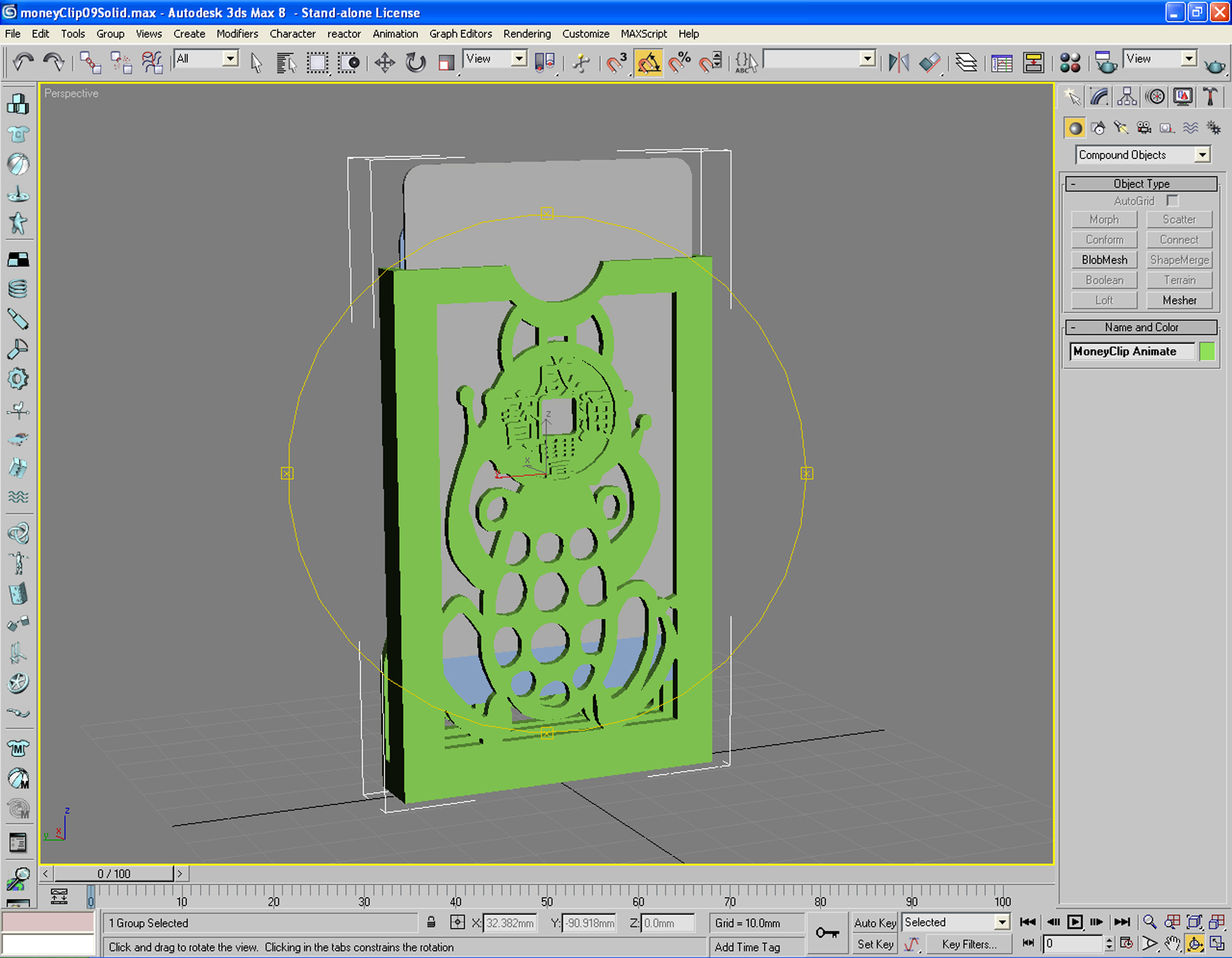This screenshot has width=1232, height=958.
Task: Toggle the selection lock padlock
Action: pos(431,923)
